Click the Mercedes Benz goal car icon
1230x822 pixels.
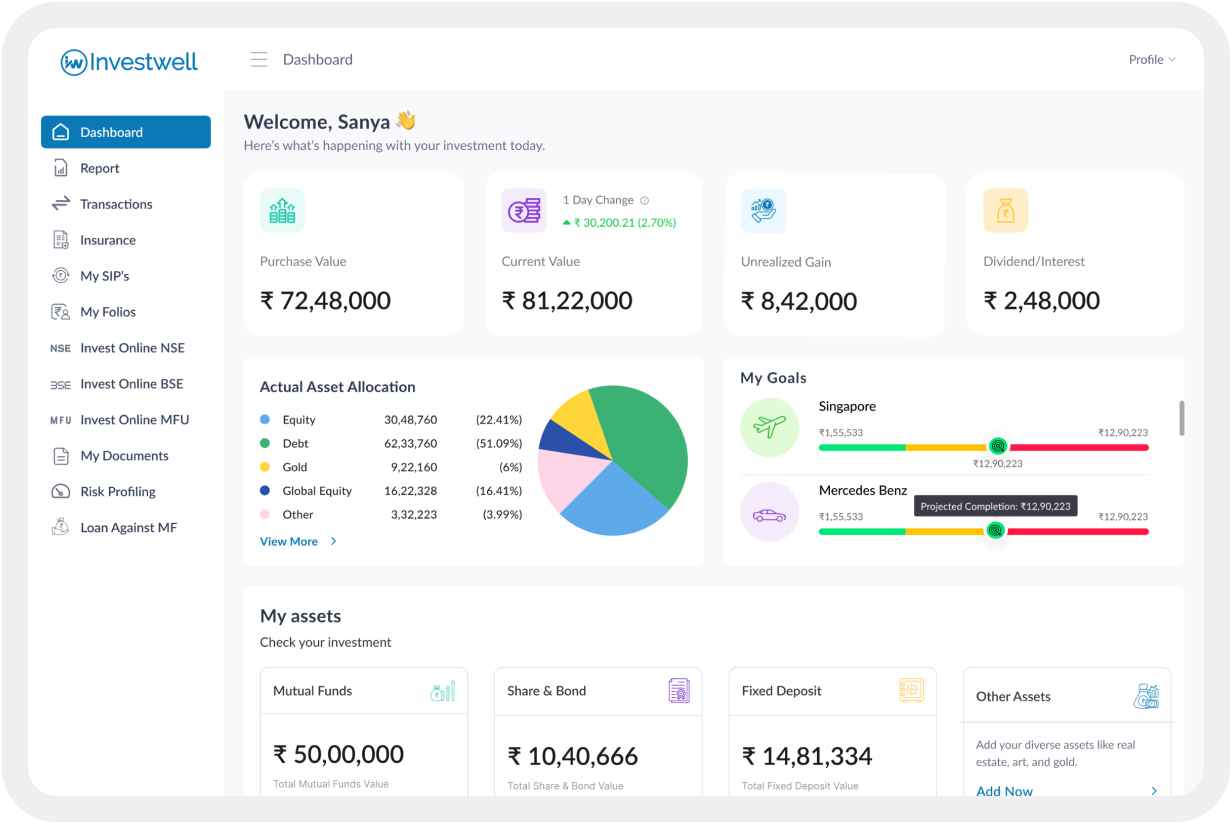coord(769,515)
